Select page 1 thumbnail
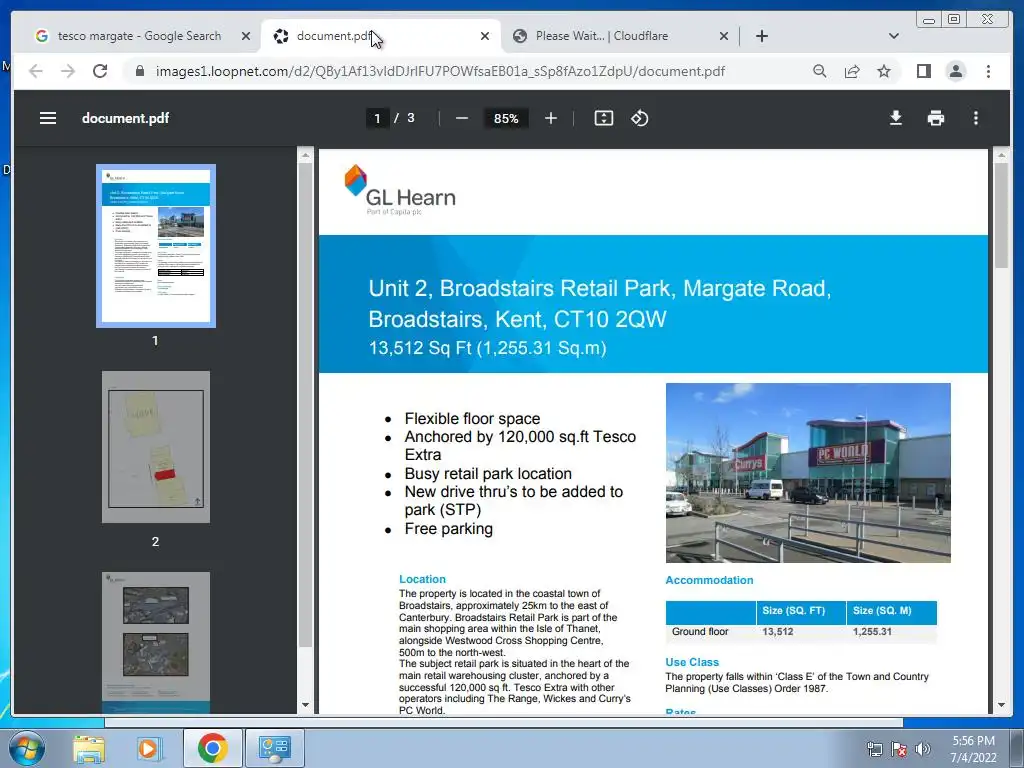The image size is (1024, 768). pyautogui.click(x=155, y=246)
